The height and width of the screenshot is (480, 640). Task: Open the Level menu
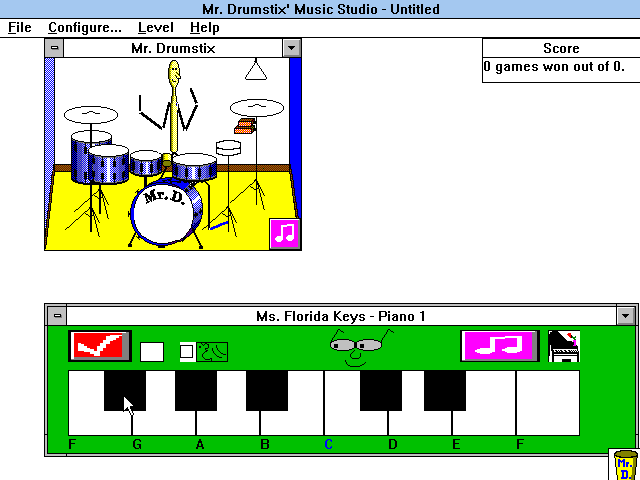coord(156,28)
